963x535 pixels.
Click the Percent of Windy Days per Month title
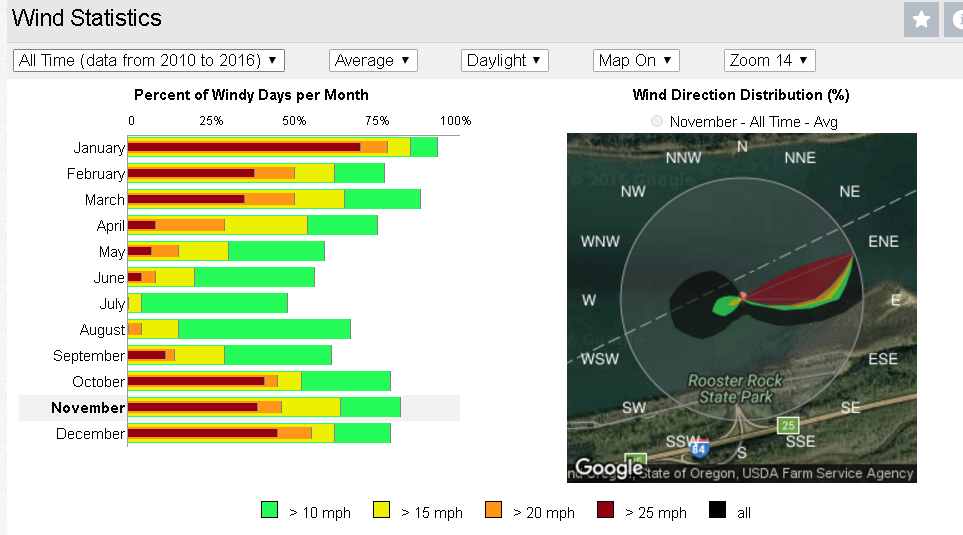(251, 95)
